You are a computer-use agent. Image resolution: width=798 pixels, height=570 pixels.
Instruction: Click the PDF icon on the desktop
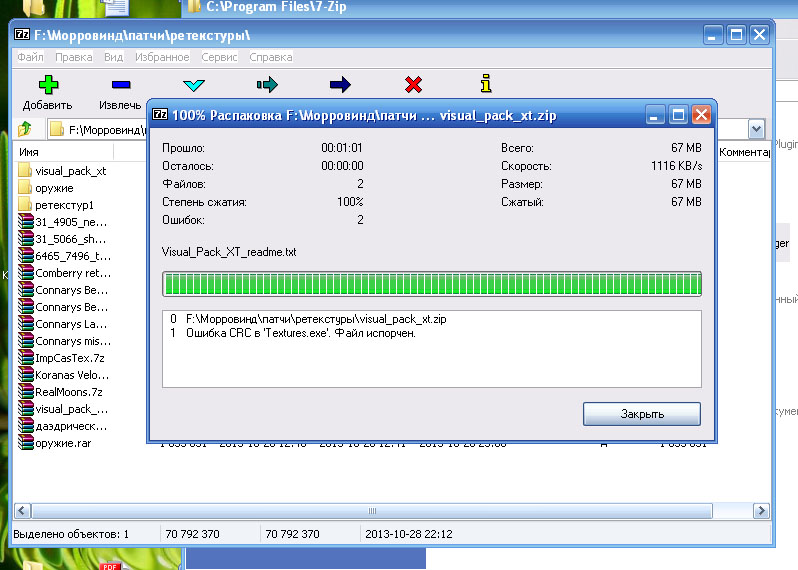coord(110,565)
